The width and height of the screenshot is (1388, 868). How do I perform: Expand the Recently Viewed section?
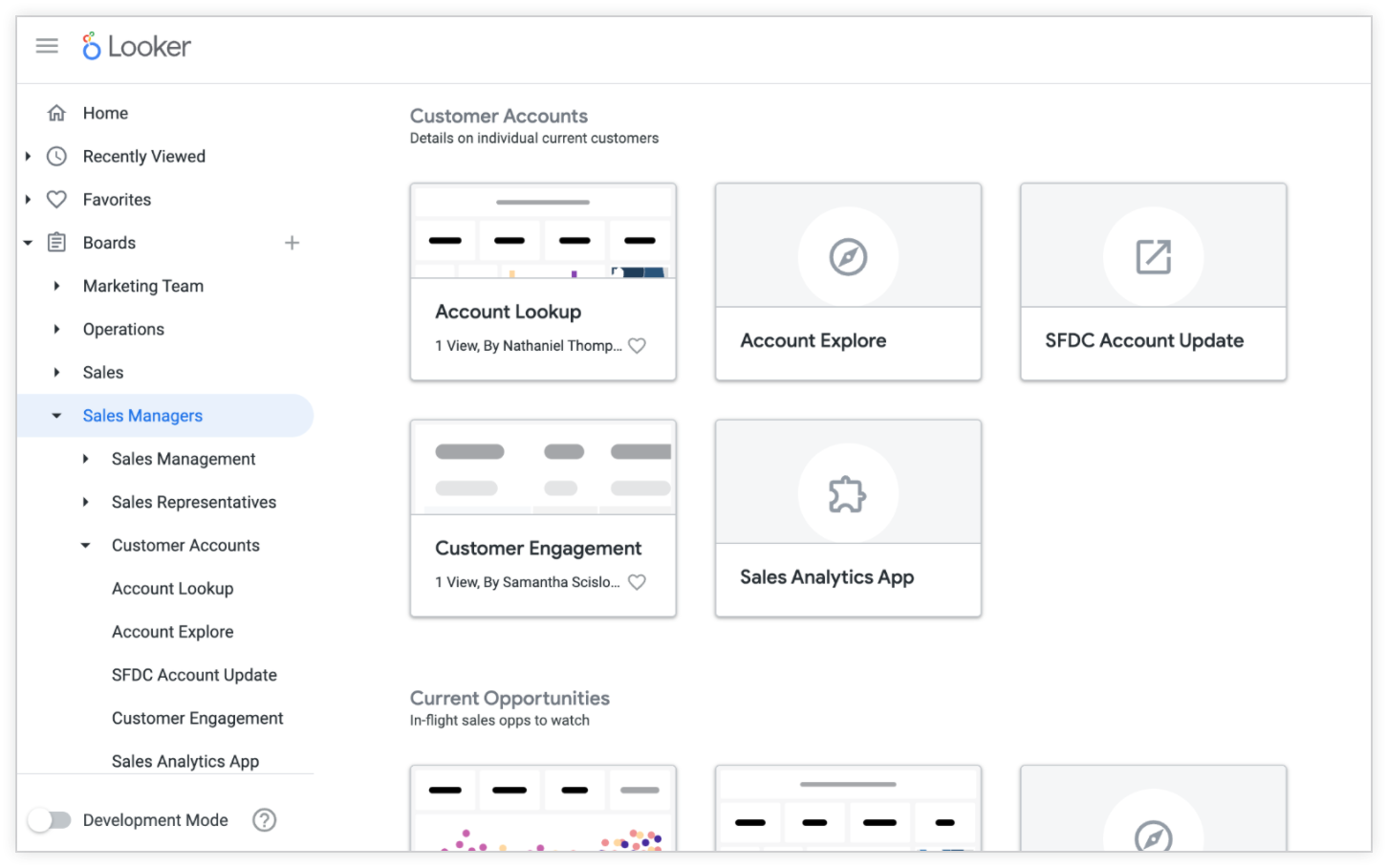(28, 157)
